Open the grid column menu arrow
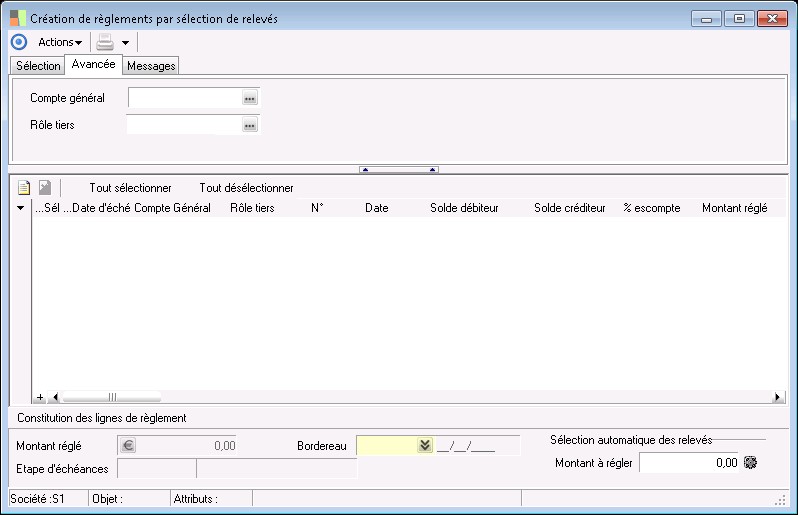The width and height of the screenshot is (798, 515). pos(20,208)
